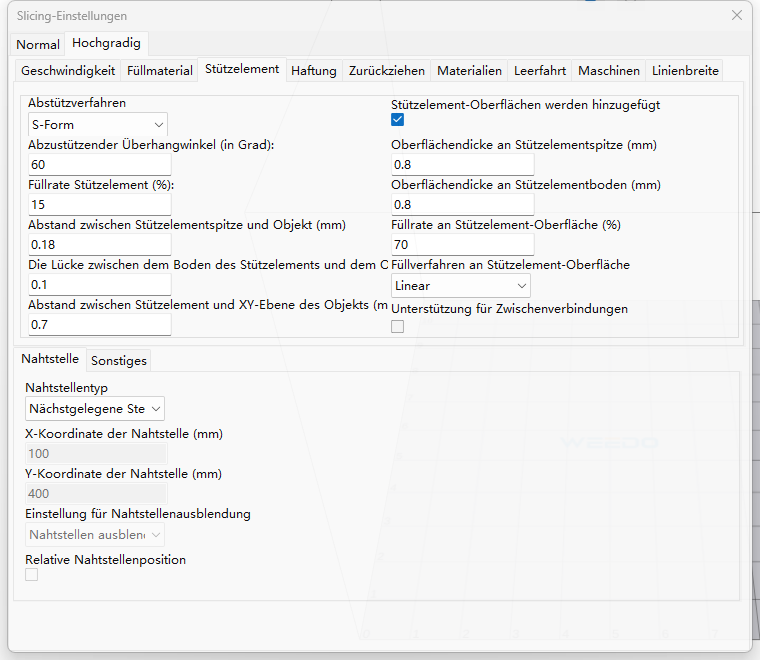Open the Abstützverfahren S-Form dropdown
Image resolution: width=760 pixels, height=660 pixels.
coord(98,125)
